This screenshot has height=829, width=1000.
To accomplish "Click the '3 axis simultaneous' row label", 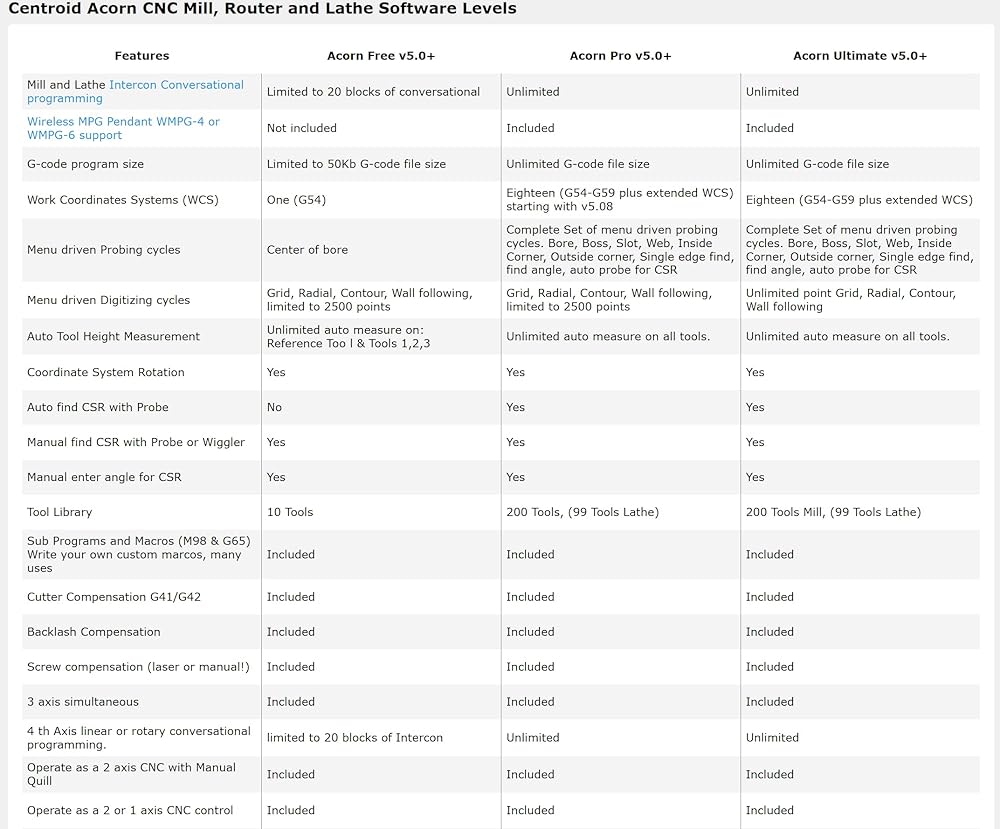I will tap(83, 702).
